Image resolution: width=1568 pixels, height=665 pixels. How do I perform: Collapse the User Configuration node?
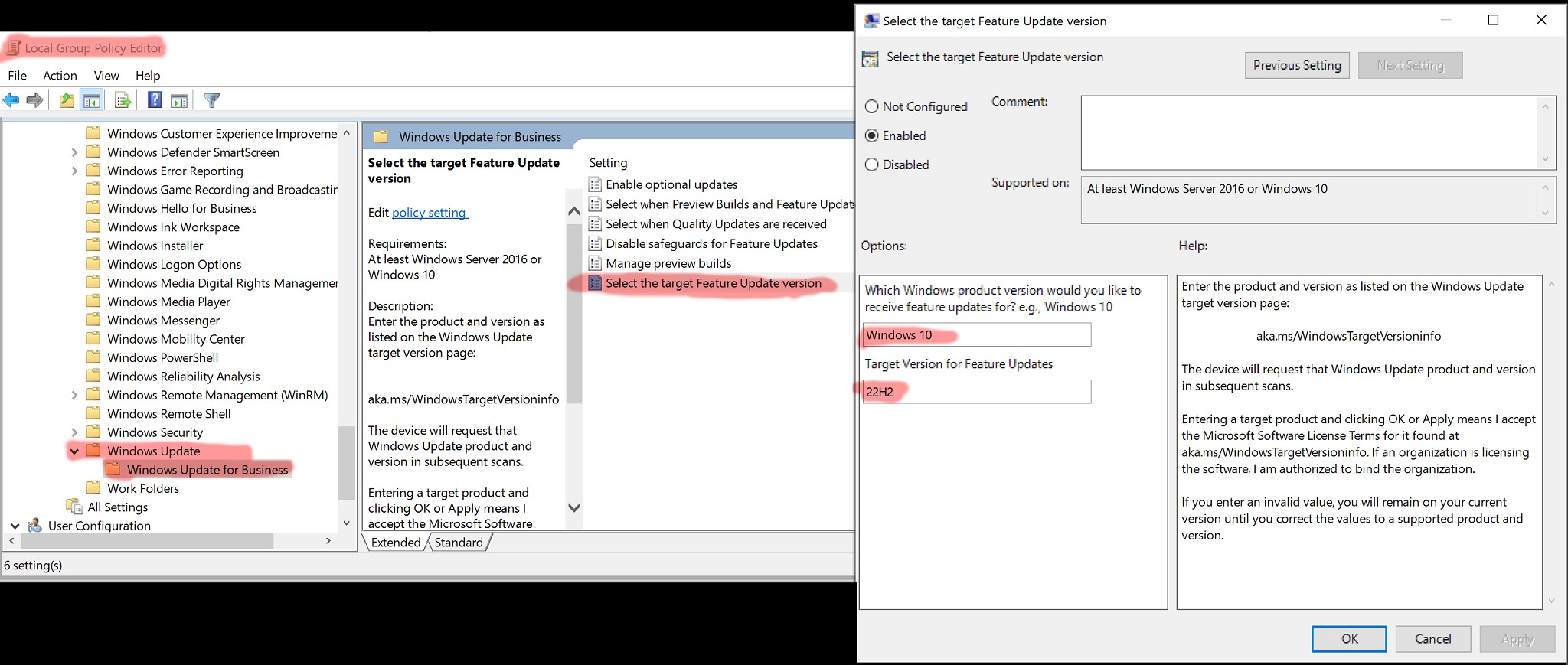[x=15, y=526]
